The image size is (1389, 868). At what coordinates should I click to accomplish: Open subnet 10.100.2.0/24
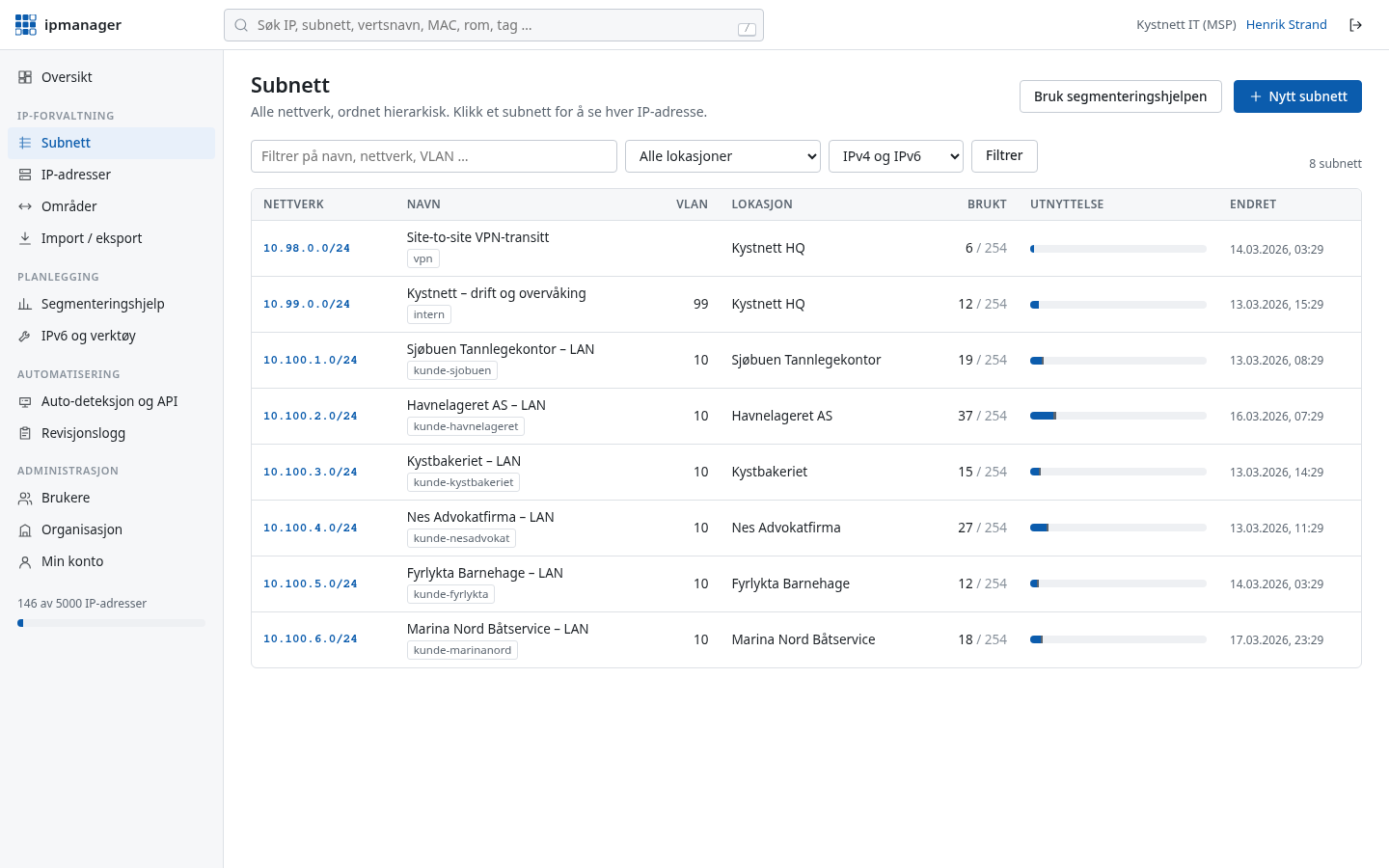311,417
